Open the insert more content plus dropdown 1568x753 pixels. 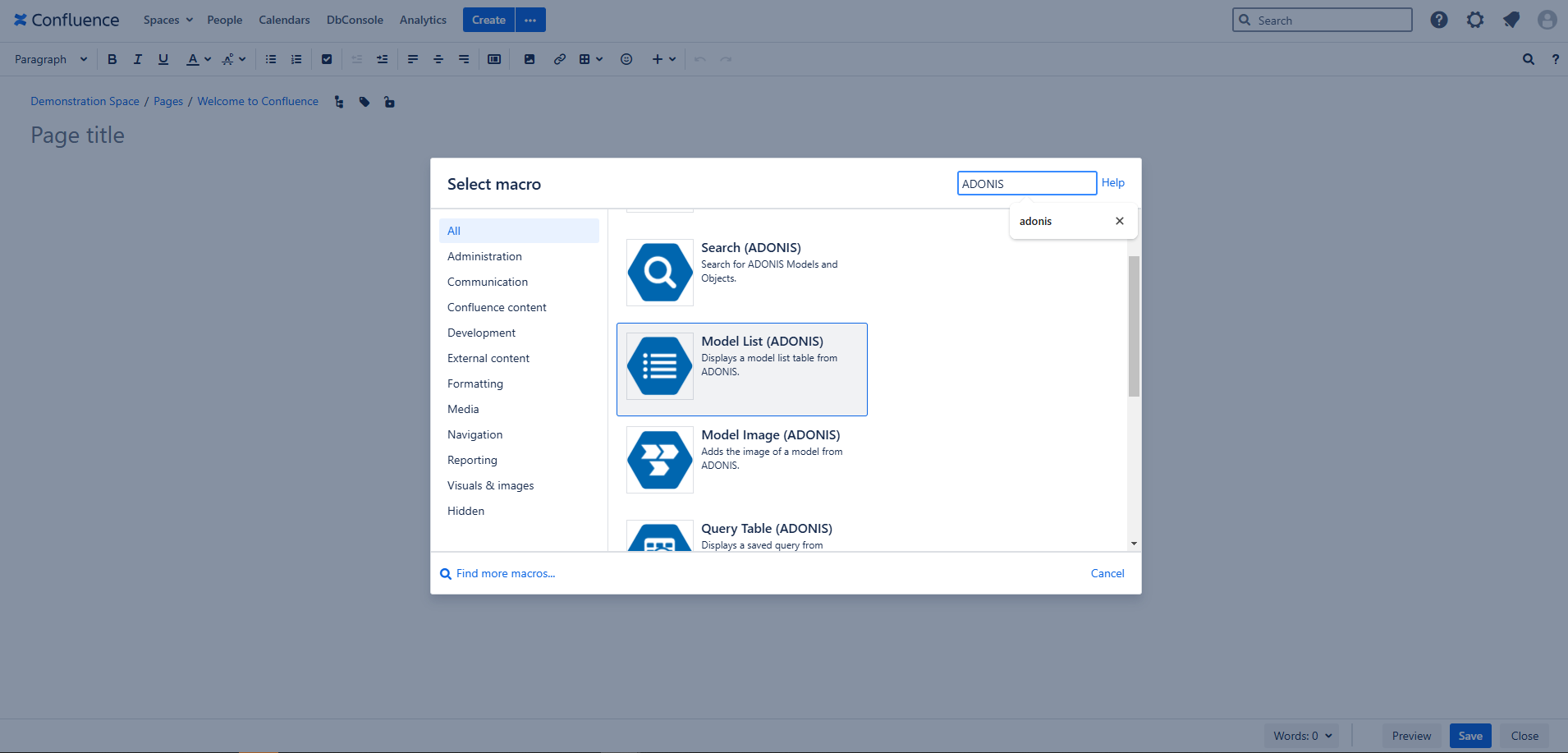(x=663, y=58)
